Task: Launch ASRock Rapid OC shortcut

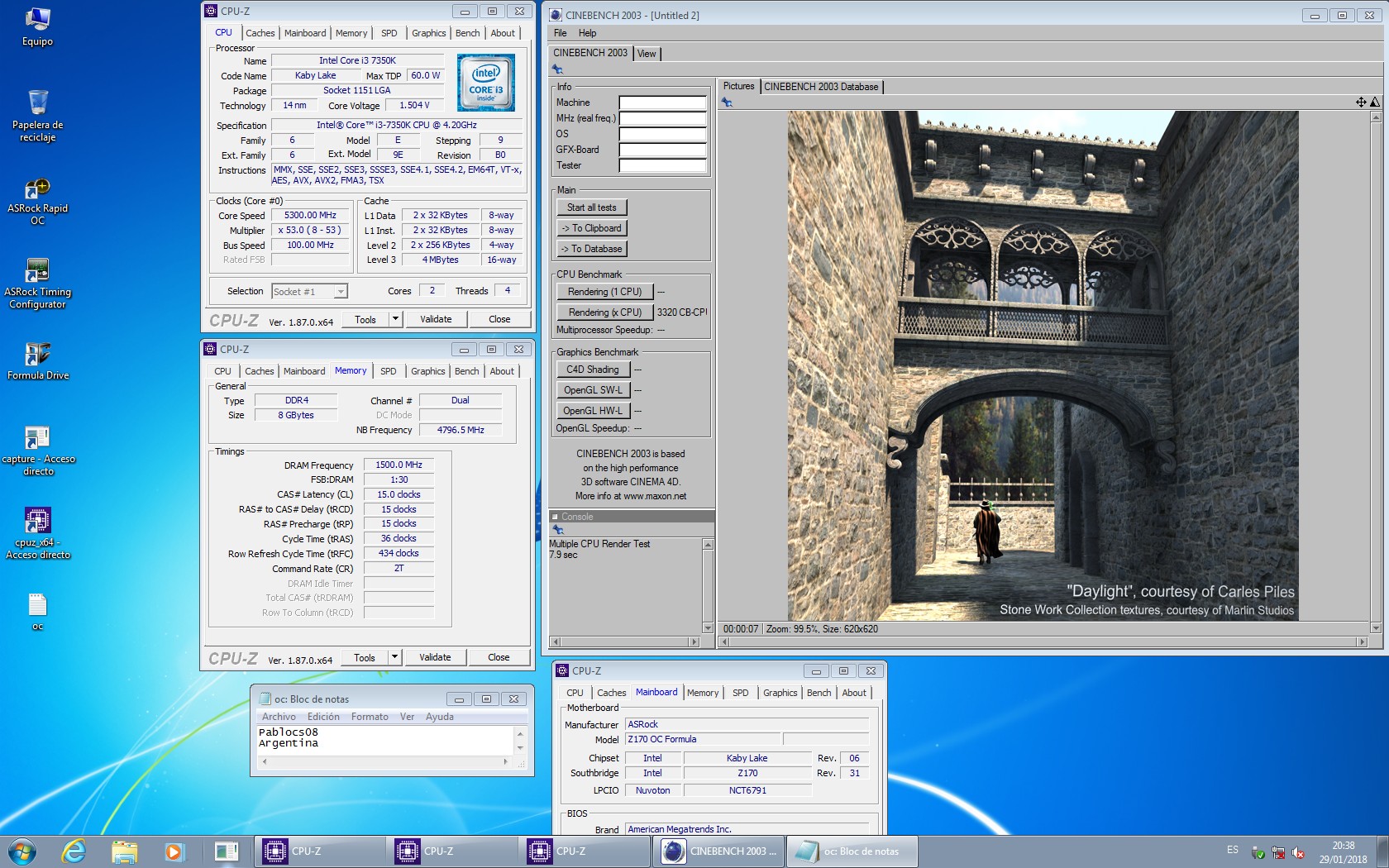Action: 37,201
